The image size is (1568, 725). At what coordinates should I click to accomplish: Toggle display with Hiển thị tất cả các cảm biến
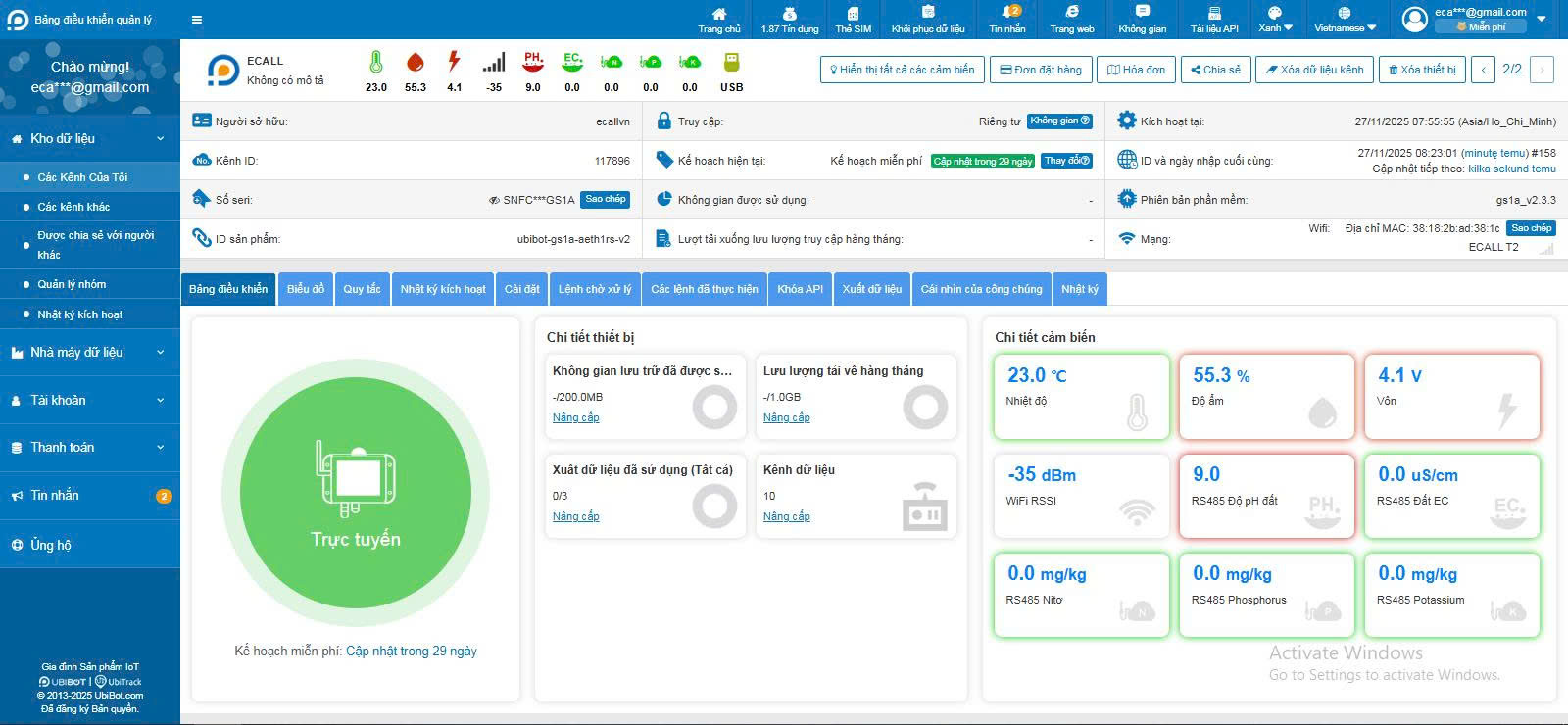tap(902, 70)
